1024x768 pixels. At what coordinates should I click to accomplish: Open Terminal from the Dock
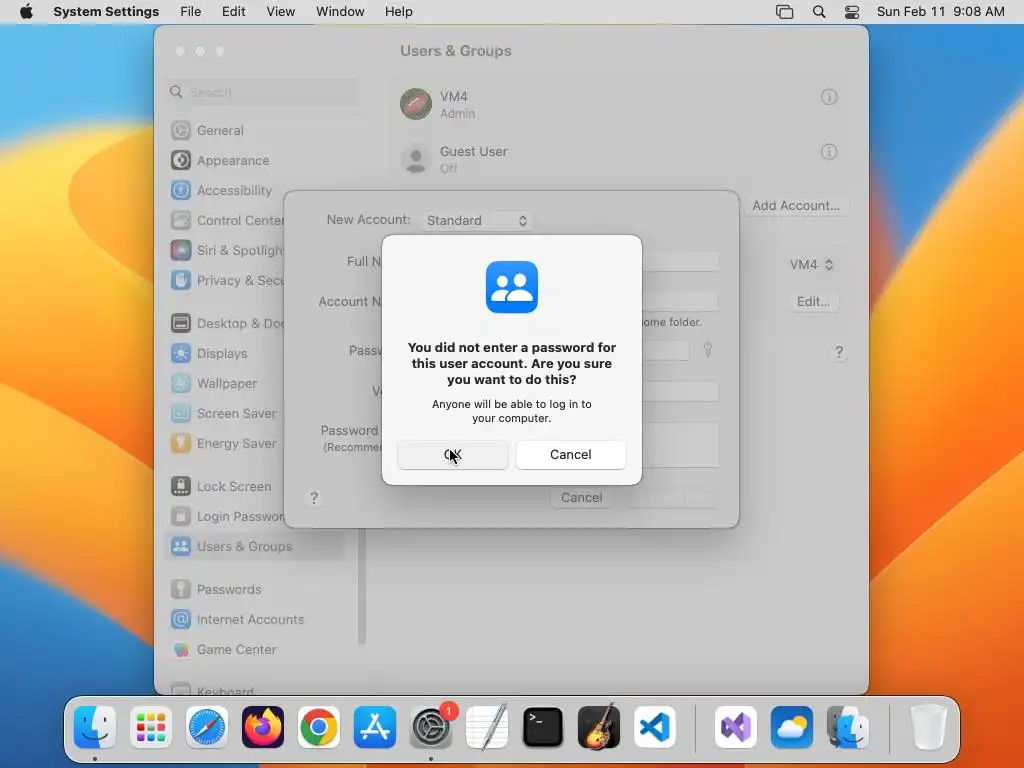(543, 727)
